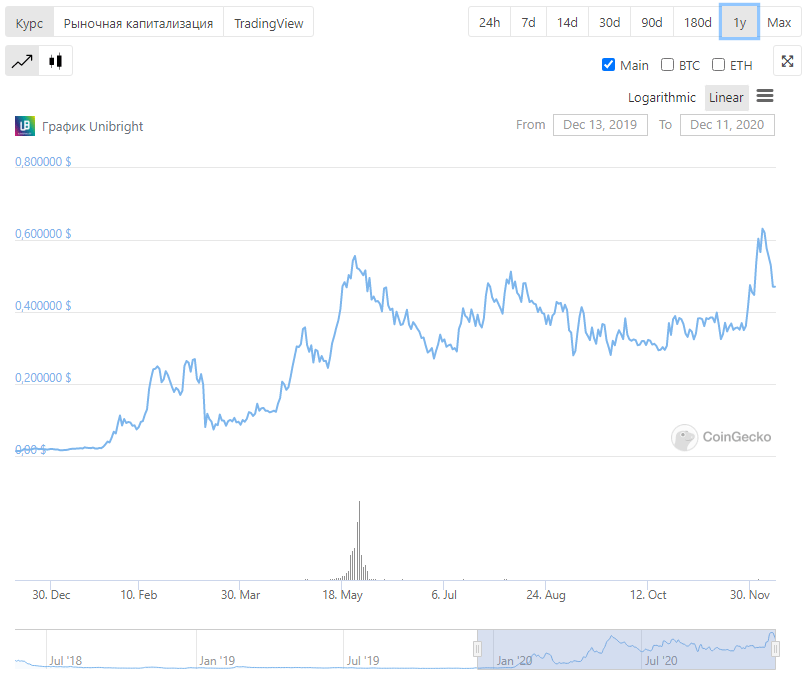This screenshot has height=686, width=808.
Task: Click the Unibright logo icon
Action: pos(25,126)
